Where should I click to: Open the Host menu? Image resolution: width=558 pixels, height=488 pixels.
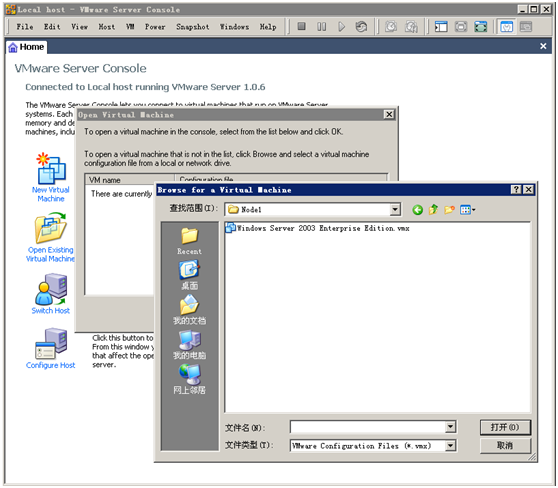pyautogui.click(x=107, y=27)
